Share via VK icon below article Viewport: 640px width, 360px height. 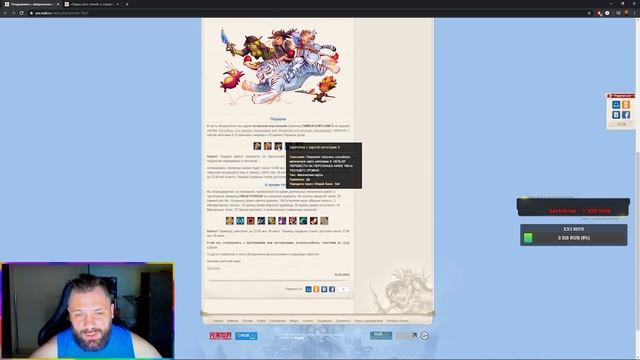tap(324, 289)
